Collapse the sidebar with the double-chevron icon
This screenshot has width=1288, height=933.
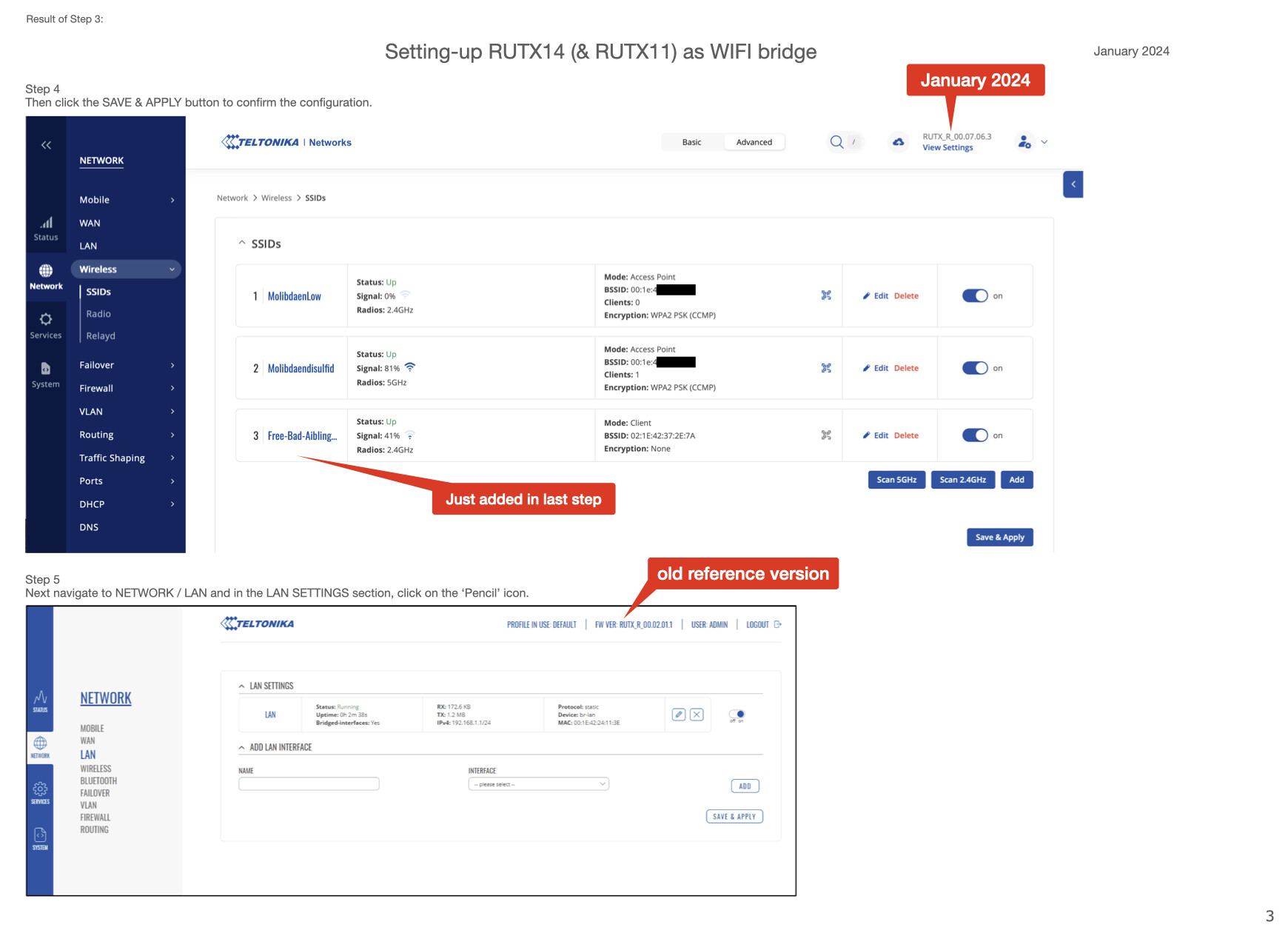pyautogui.click(x=46, y=145)
